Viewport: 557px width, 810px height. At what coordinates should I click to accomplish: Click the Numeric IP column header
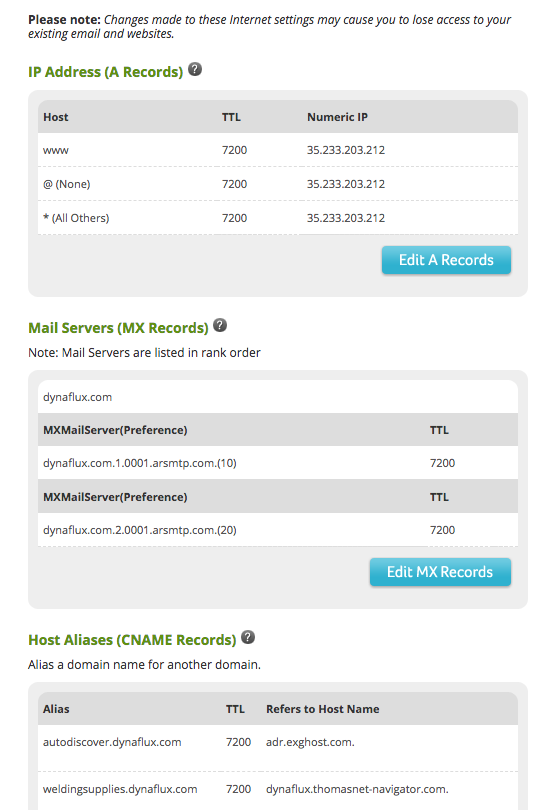tap(337, 117)
